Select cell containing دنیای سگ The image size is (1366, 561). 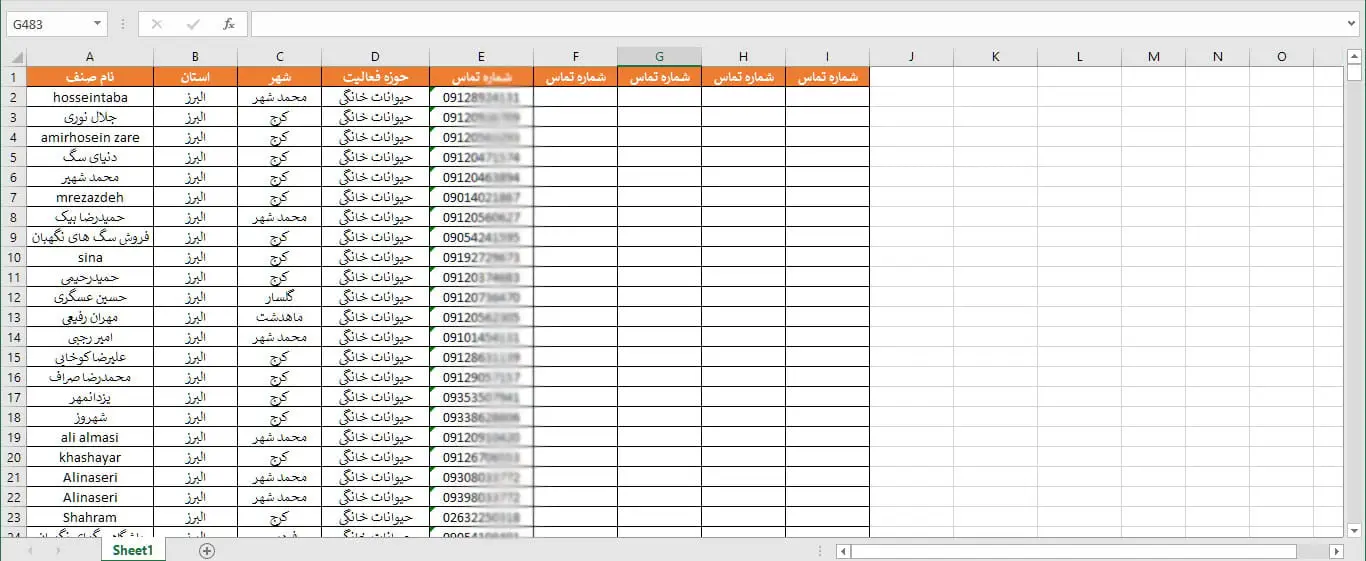tap(90, 157)
